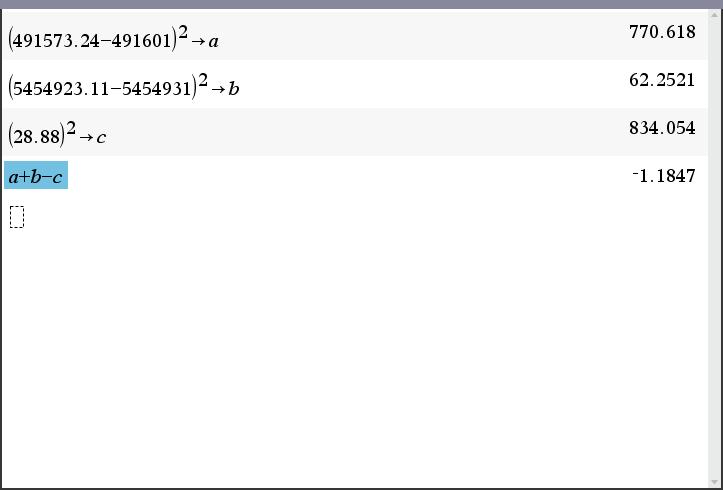Click the number 5454923.11 in the second expression
This screenshot has height=490, width=723.
tap(61, 89)
